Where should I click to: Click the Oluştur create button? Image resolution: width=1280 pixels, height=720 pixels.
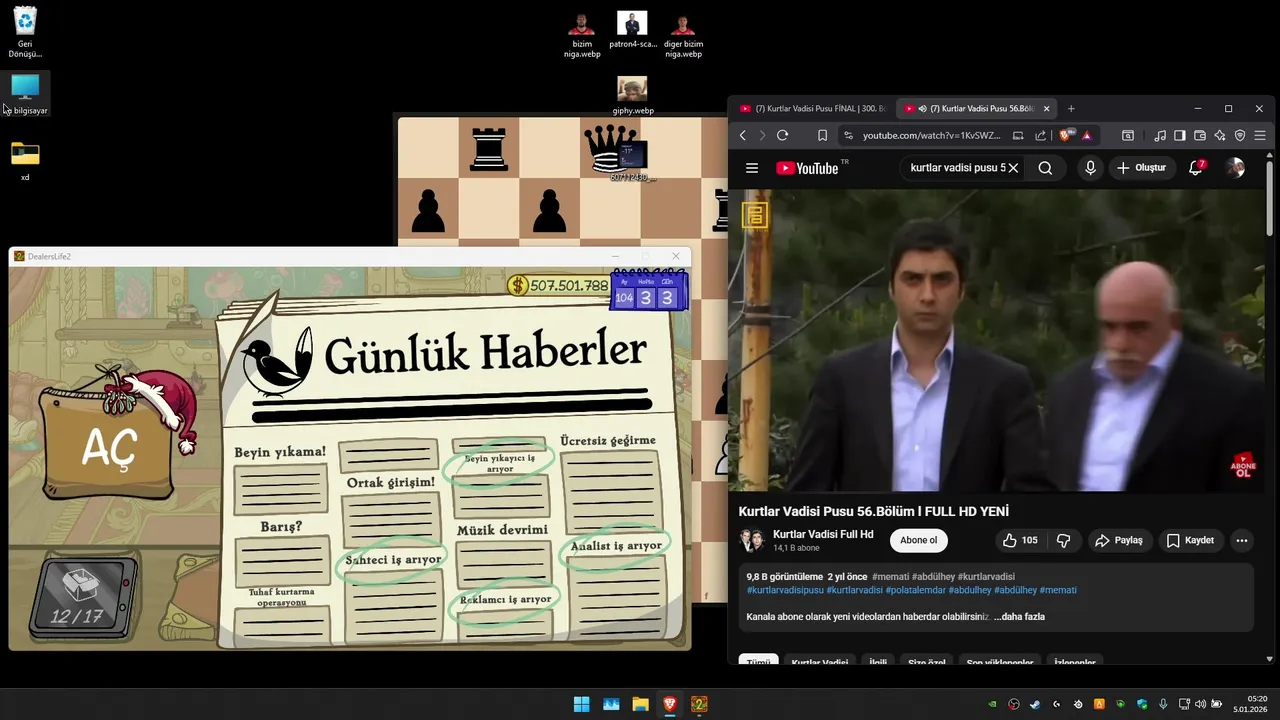1141,168
